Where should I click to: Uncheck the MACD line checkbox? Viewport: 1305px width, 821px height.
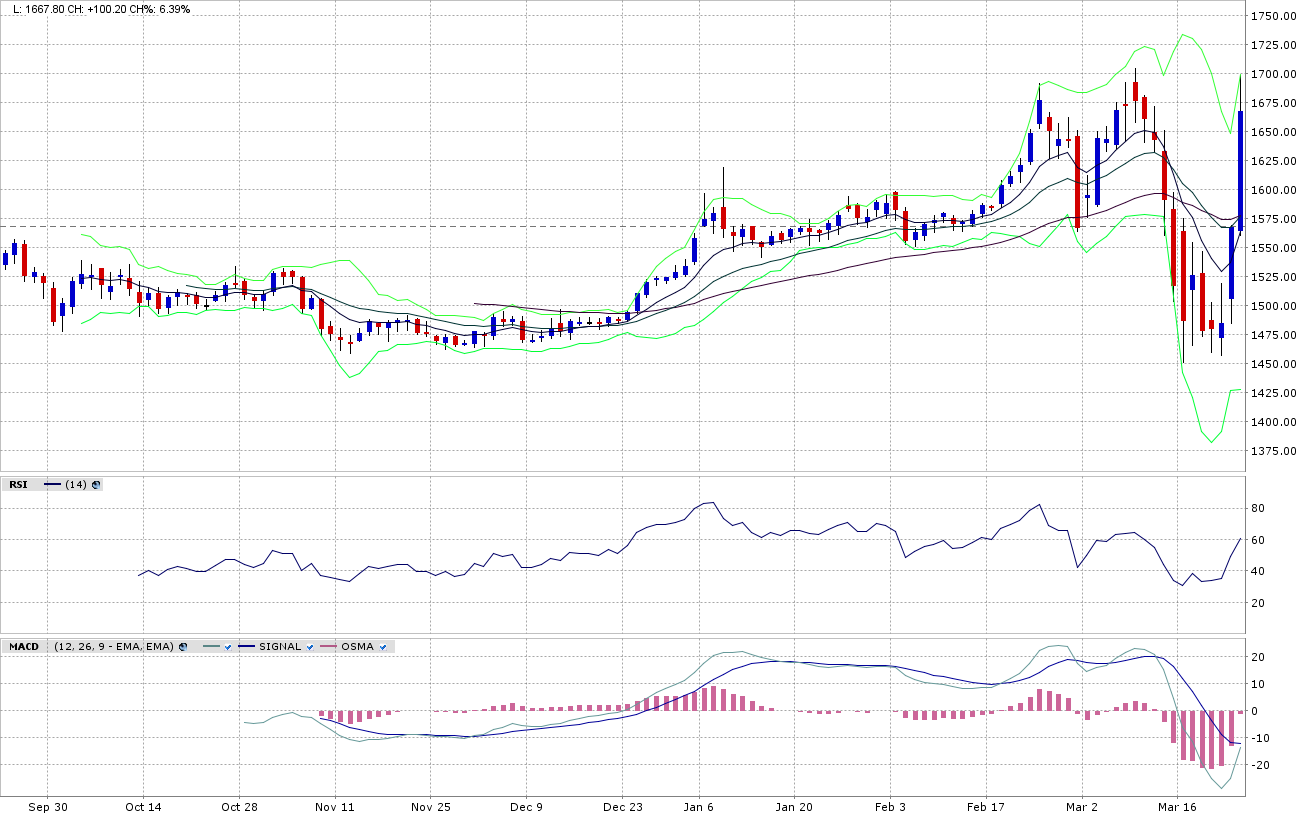(x=228, y=647)
